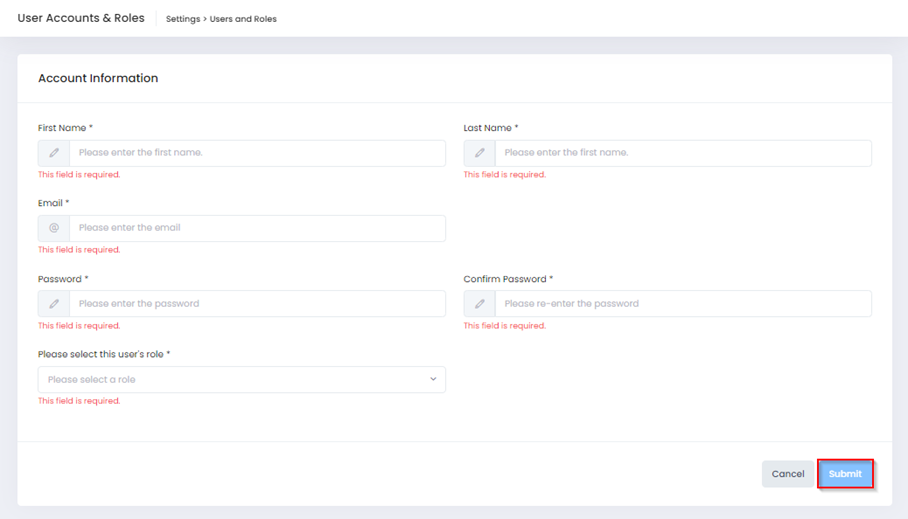Click the 'Please select this user's role' label
The width and height of the screenshot is (908, 519).
[103, 354]
